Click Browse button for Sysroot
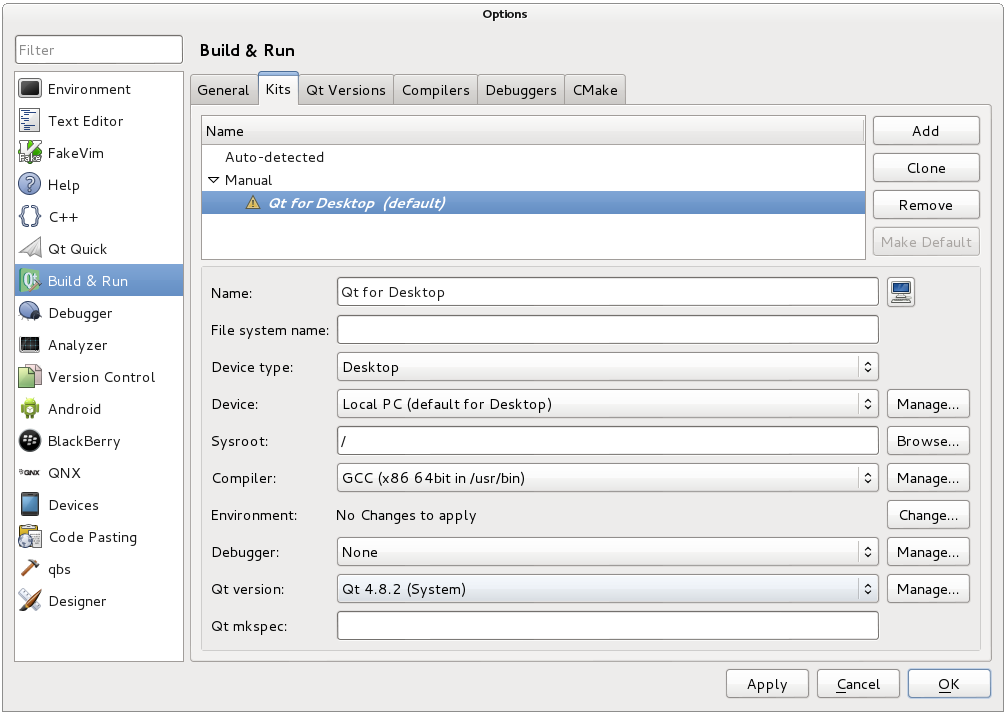 [x=928, y=441]
